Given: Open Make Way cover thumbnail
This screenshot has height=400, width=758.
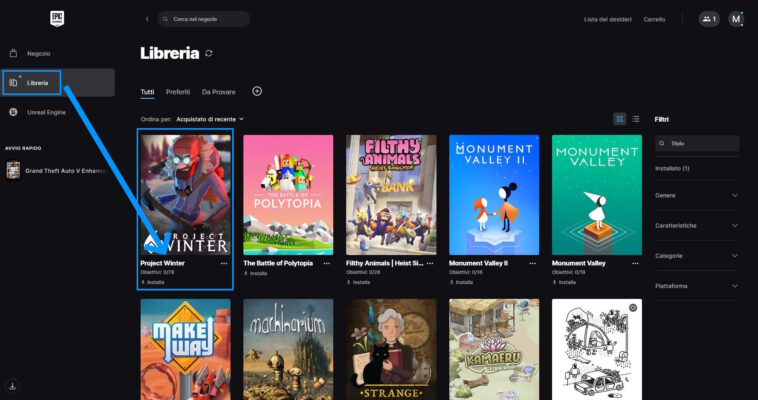Looking at the screenshot, I should pos(186,349).
